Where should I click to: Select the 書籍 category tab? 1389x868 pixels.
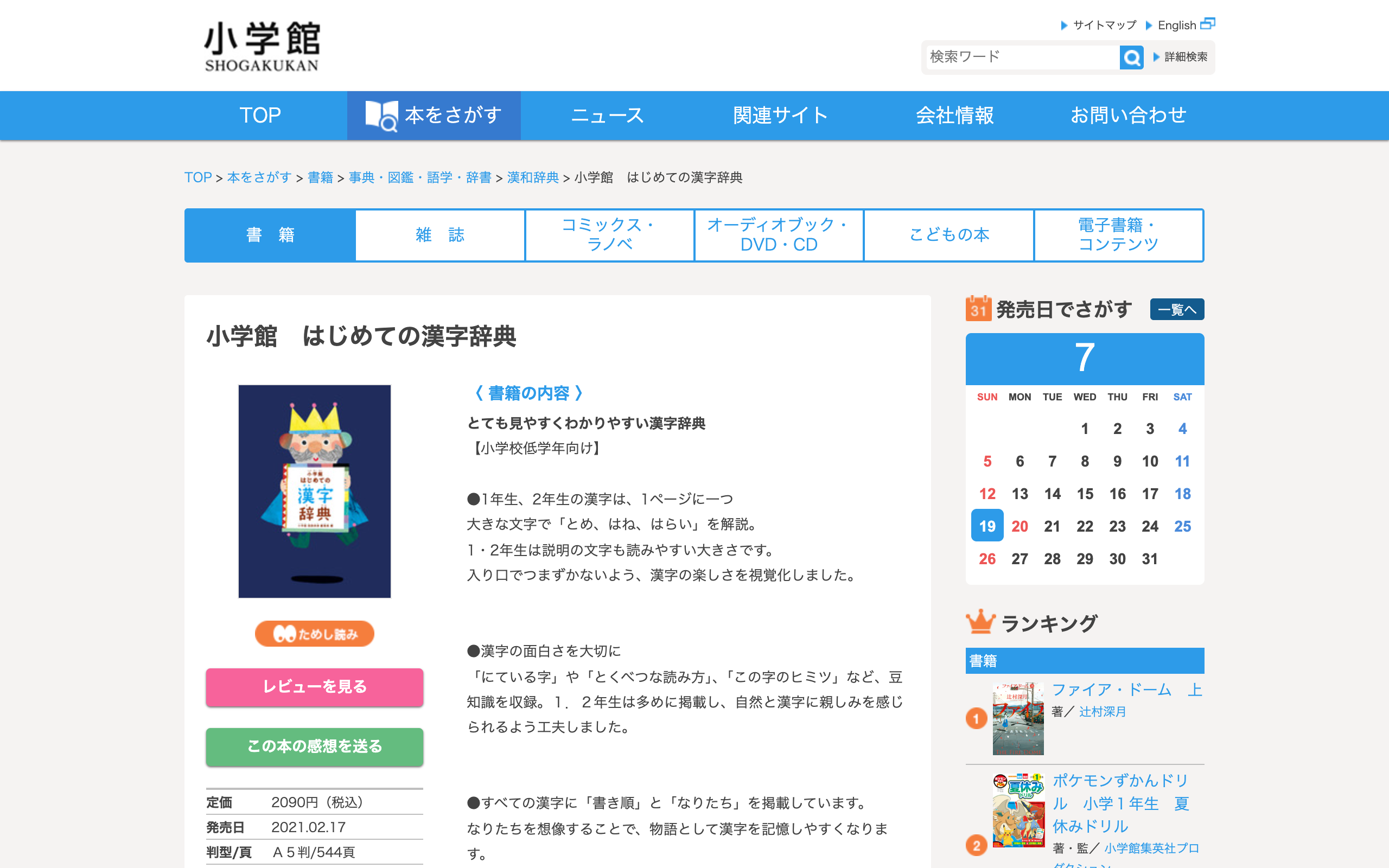point(270,235)
